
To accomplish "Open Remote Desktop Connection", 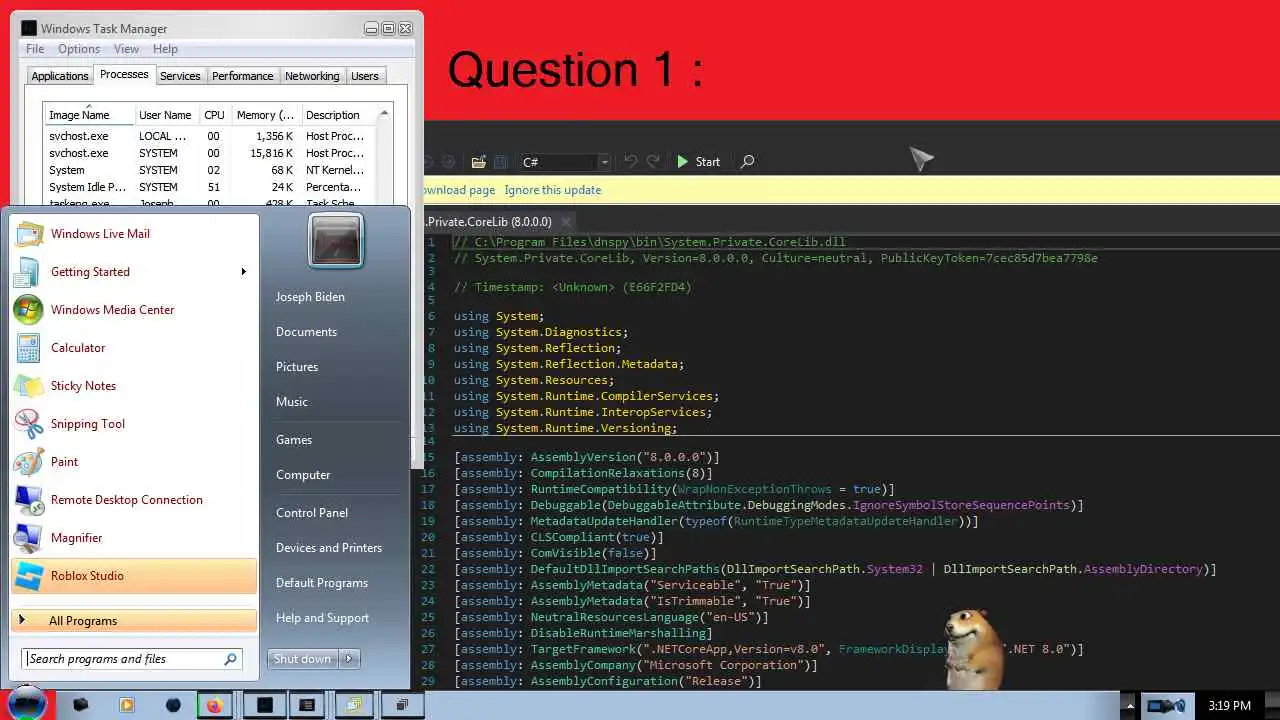I will 134,500.
